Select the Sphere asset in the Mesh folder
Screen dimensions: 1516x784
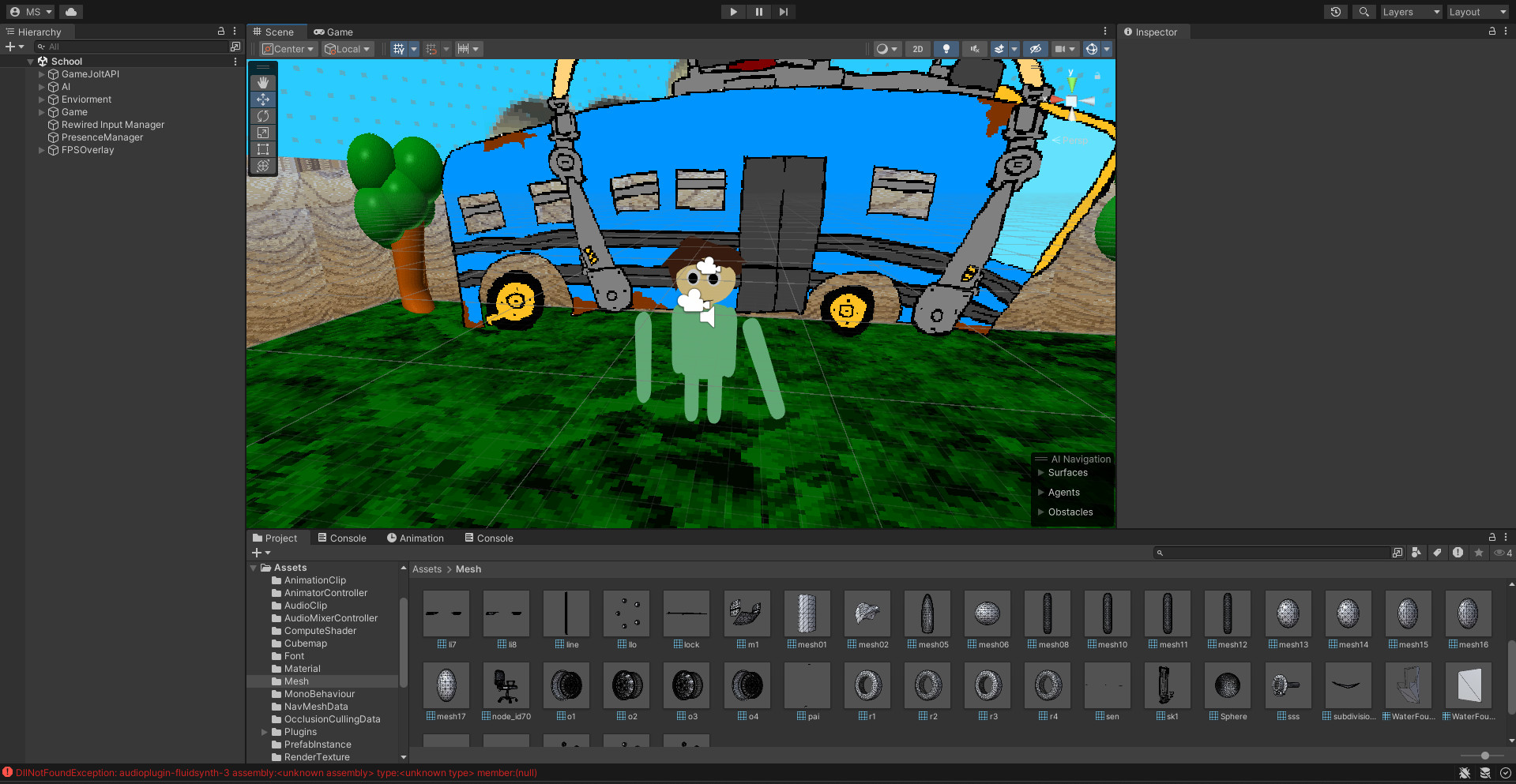[x=1227, y=685]
